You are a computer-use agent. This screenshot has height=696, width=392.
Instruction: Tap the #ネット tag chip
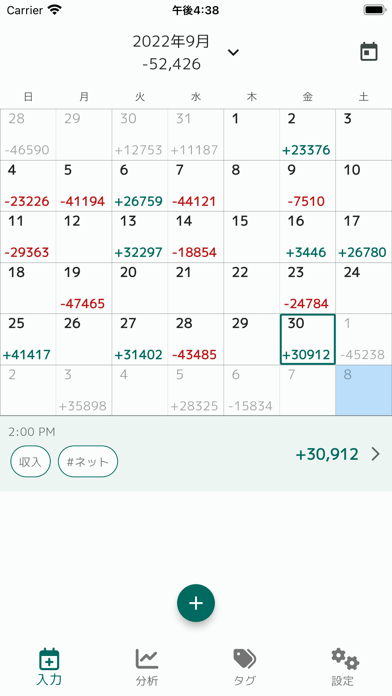click(88, 462)
